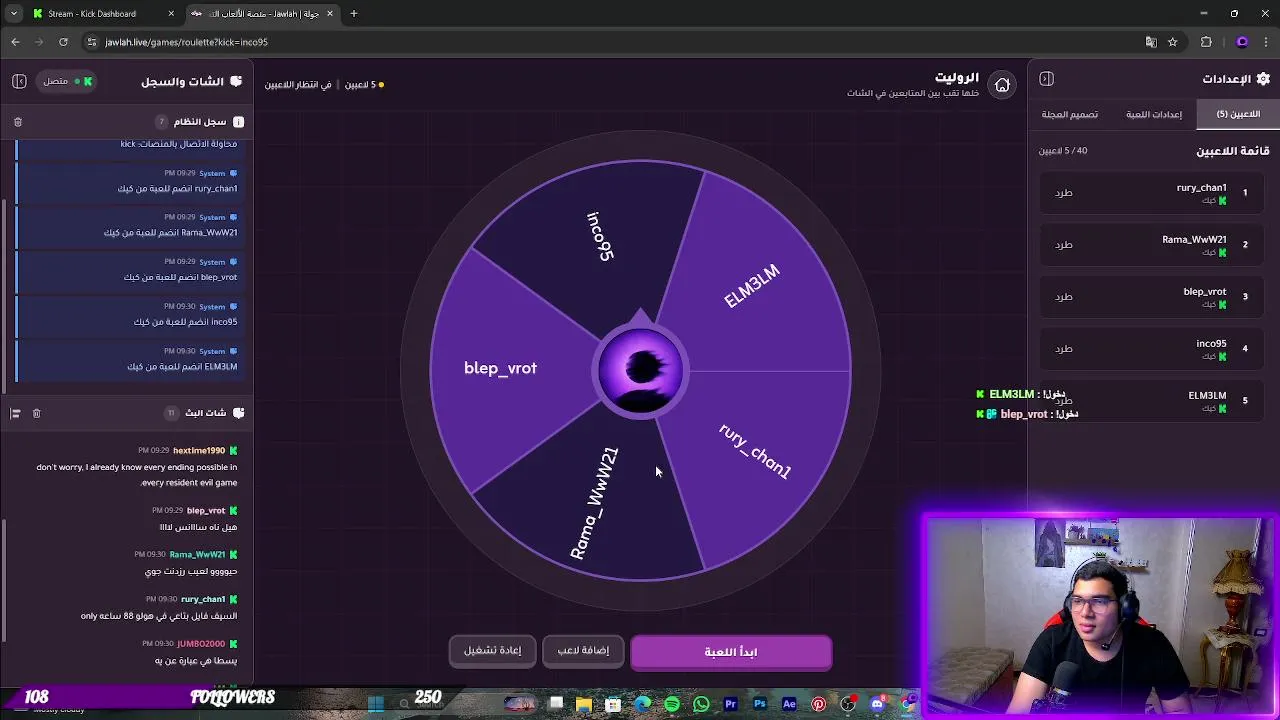Screen dimensions: 1280x720
Task: Open Pinterest from the taskbar
Action: (x=819, y=704)
